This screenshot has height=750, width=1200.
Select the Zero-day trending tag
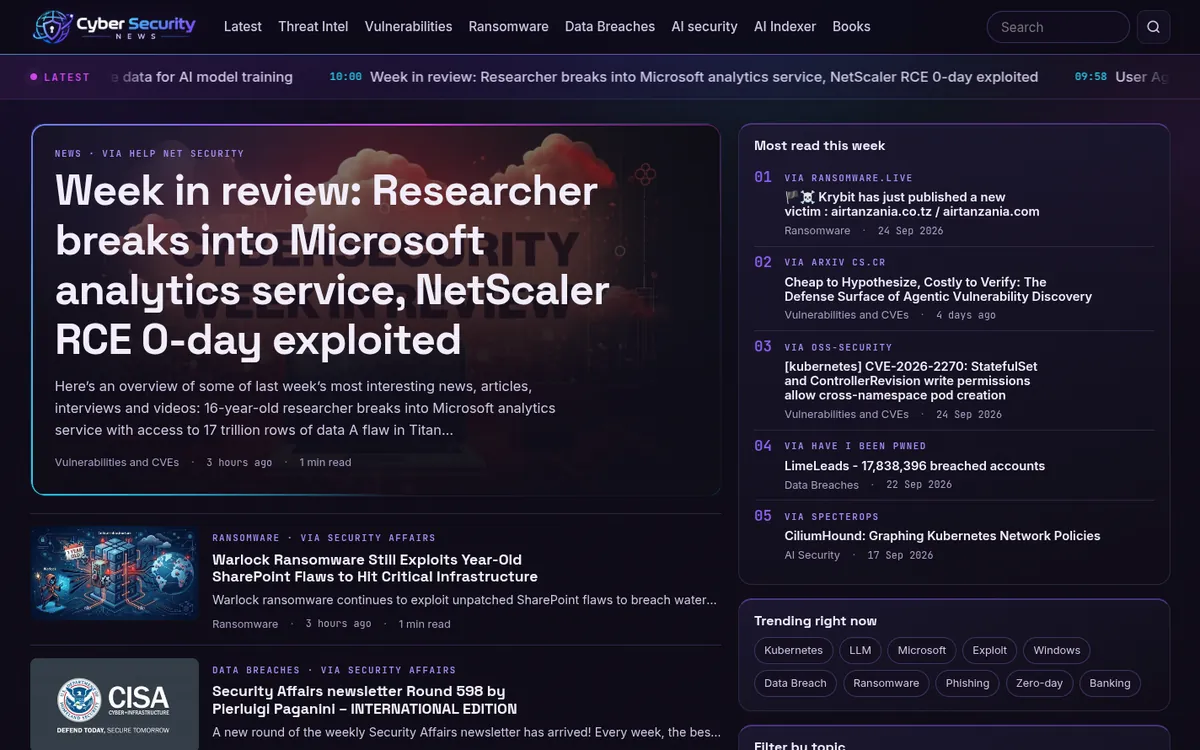(x=1040, y=683)
